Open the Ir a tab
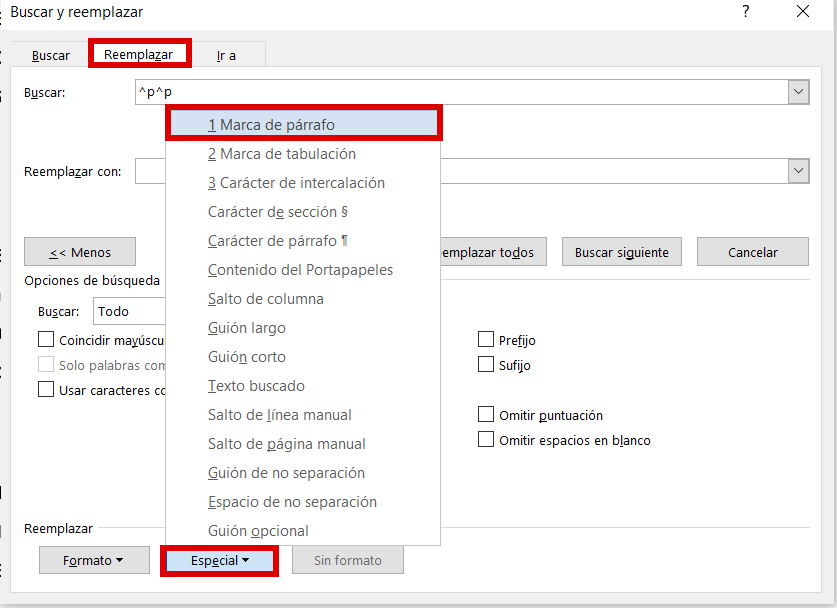Screen dimensions: 837x608 [x=226, y=55]
